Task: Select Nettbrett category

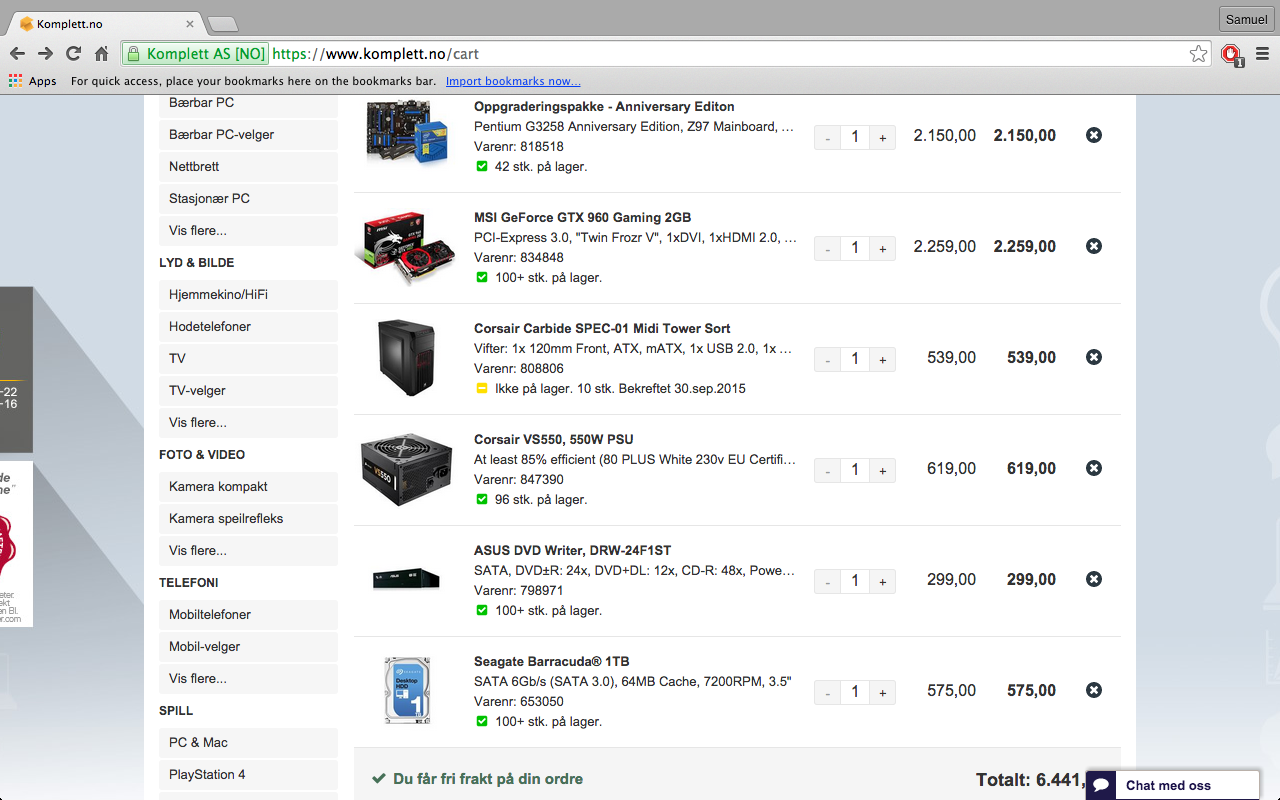Action: [x=248, y=166]
